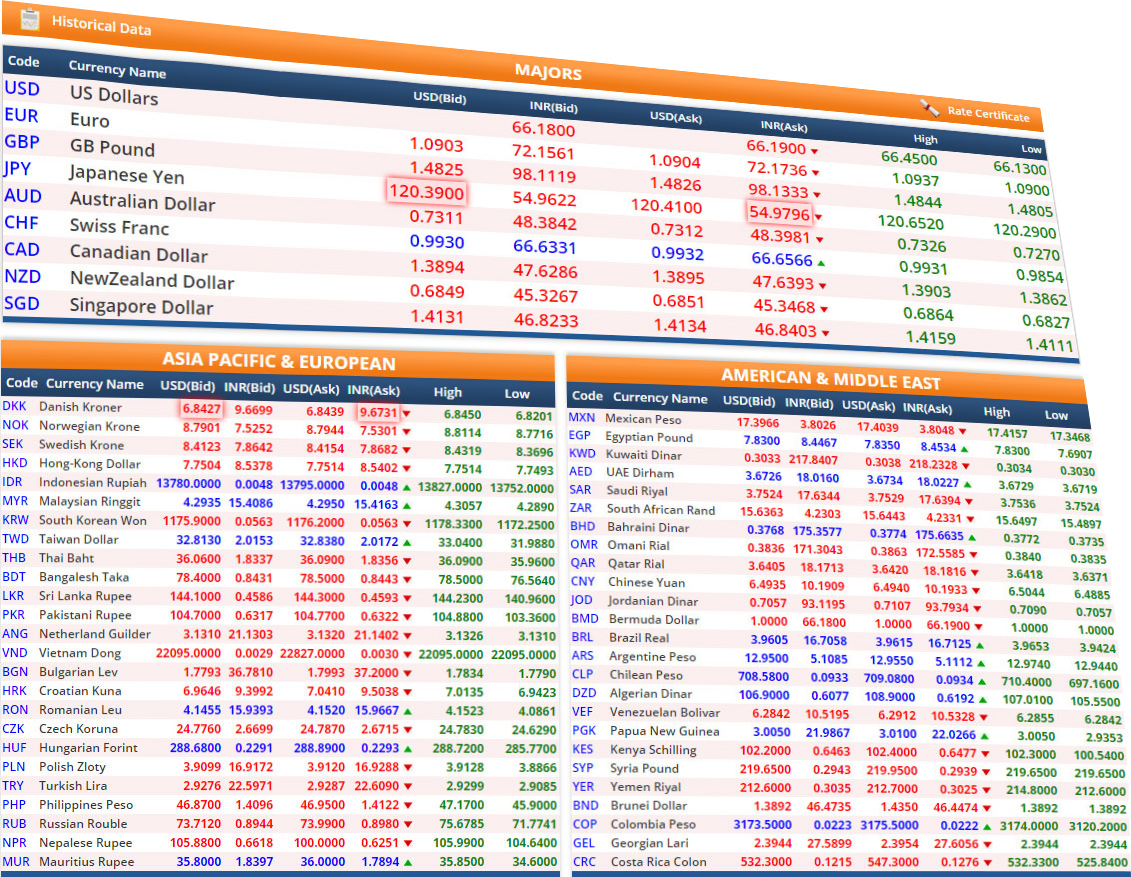Click the ASIA PACIFIC & EUROPEAN heading
Viewport: 1131px width, 877px height.
coord(279,361)
